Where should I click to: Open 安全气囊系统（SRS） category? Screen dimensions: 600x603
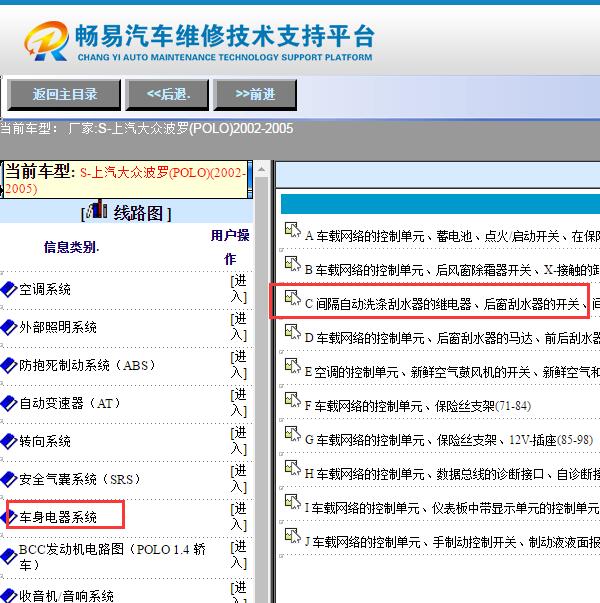coord(80,479)
